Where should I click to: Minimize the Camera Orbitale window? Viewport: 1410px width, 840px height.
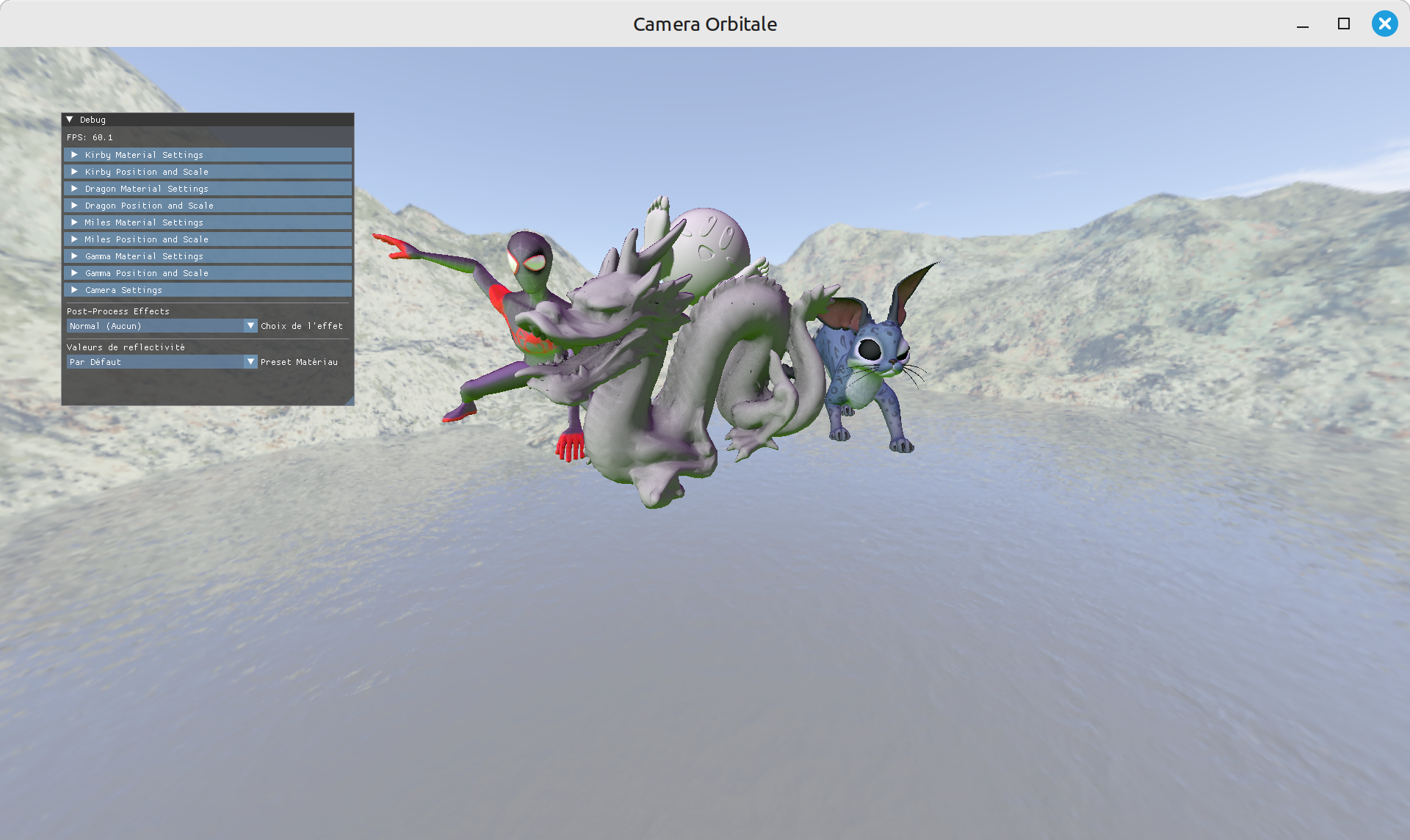[x=1303, y=23]
